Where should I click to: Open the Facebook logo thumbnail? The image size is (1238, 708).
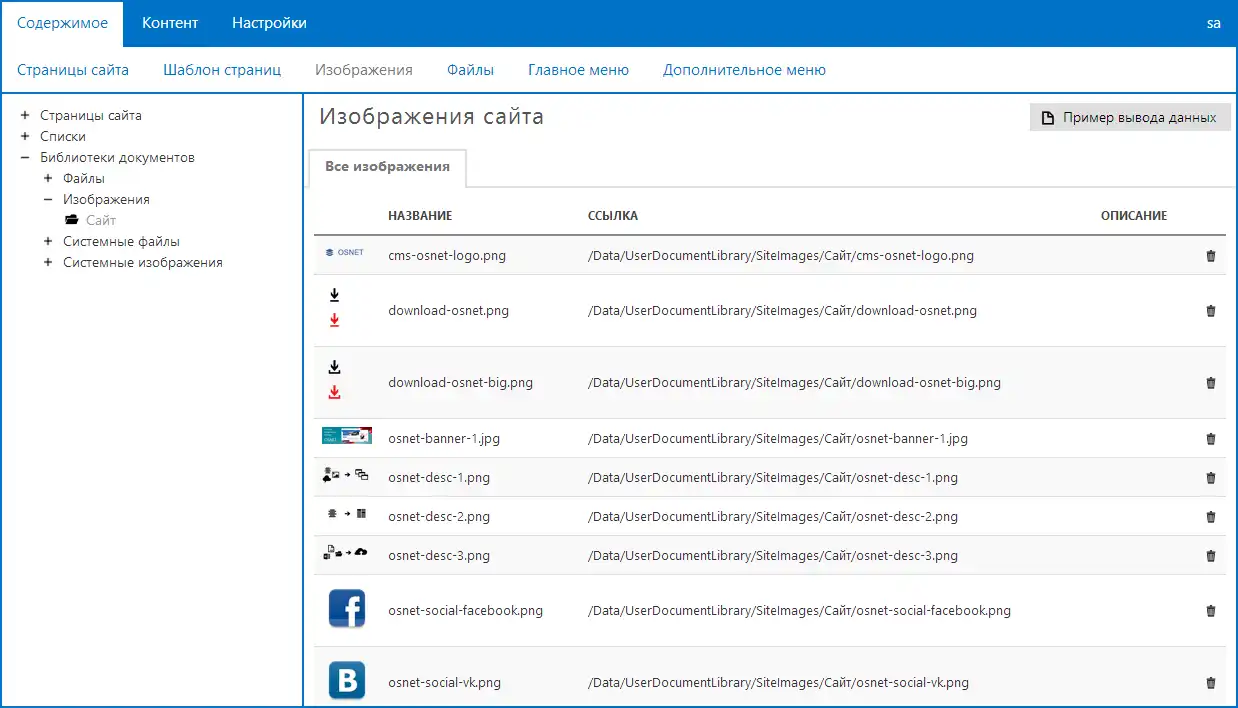pos(347,608)
